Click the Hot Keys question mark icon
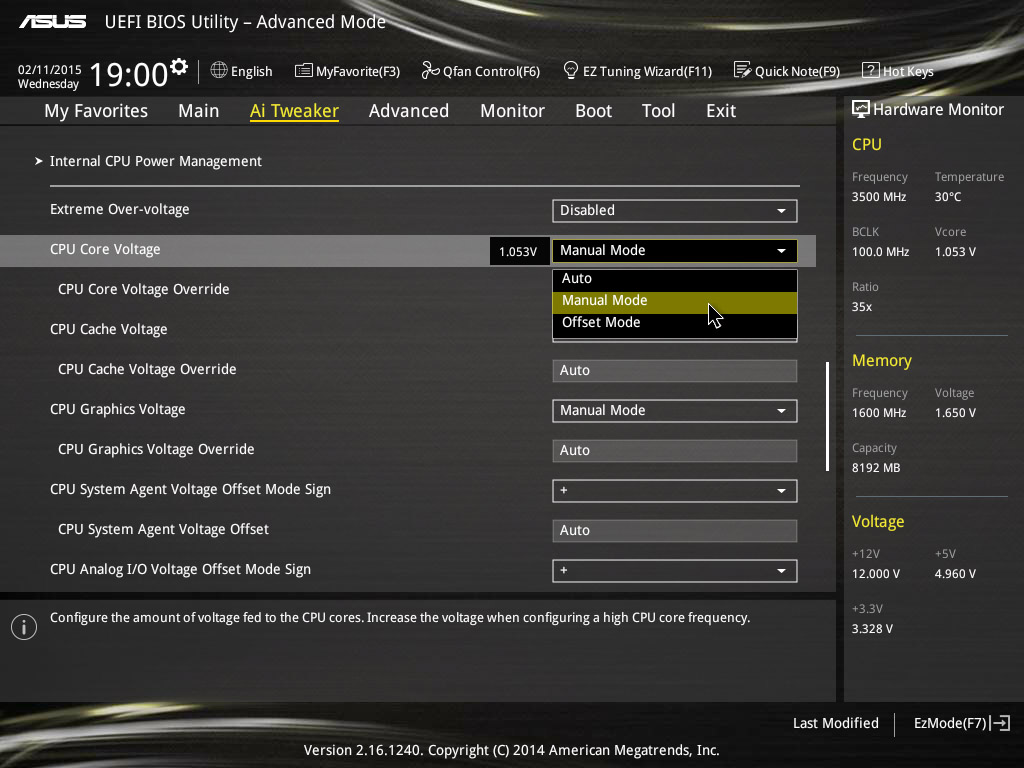This screenshot has width=1024, height=768. (x=871, y=71)
